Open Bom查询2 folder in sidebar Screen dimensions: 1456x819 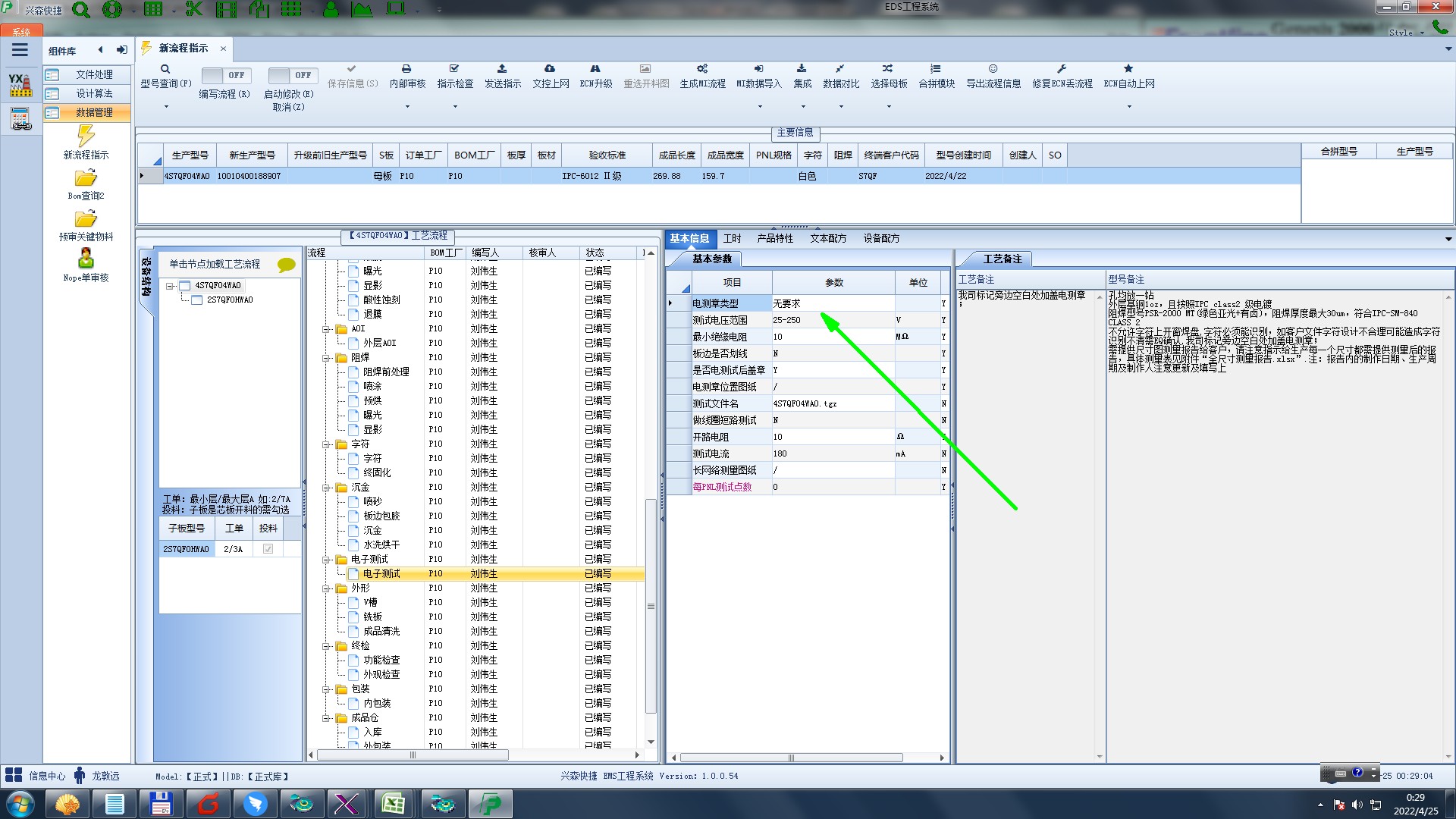pos(86,179)
